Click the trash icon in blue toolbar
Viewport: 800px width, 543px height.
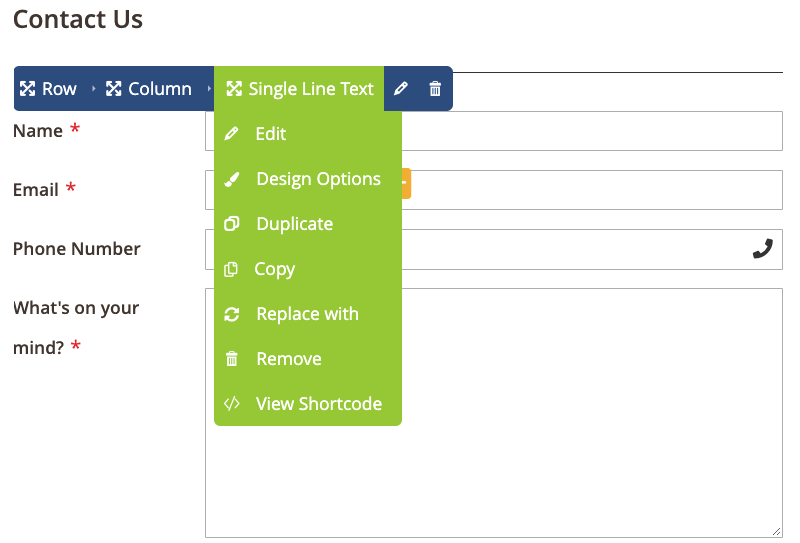point(435,89)
